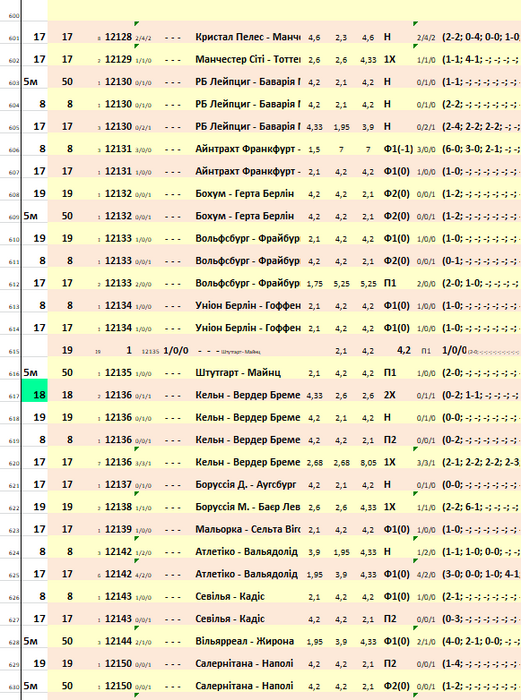Viewport: 521px width, 700px height.
Task: Click match ID cell 12144
Action: [118, 641]
